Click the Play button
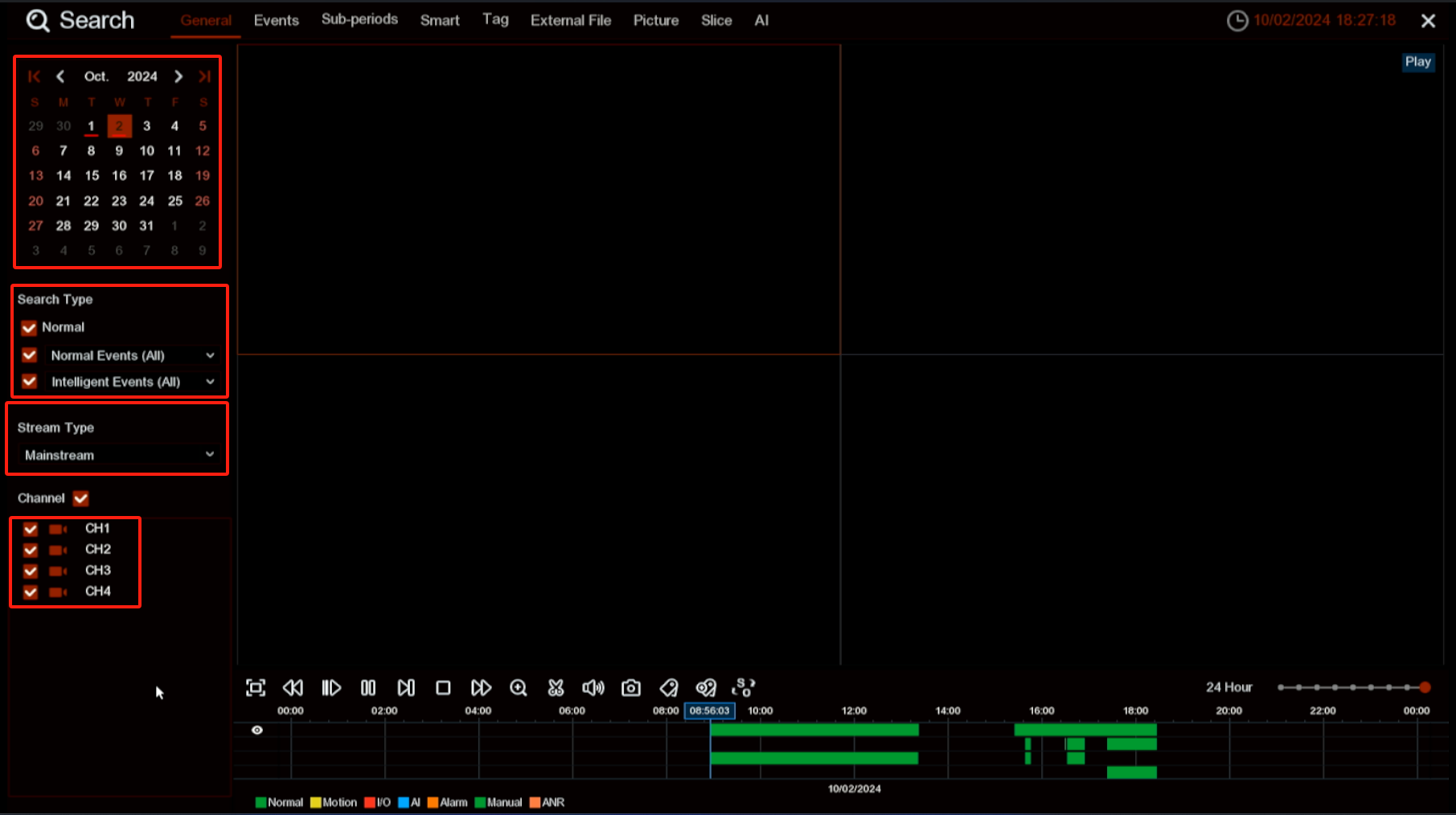Image resolution: width=1456 pixels, height=815 pixels. [1417, 62]
